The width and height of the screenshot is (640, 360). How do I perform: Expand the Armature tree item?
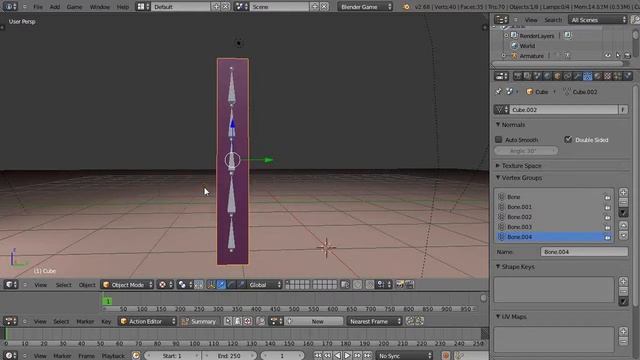point(504,56)
